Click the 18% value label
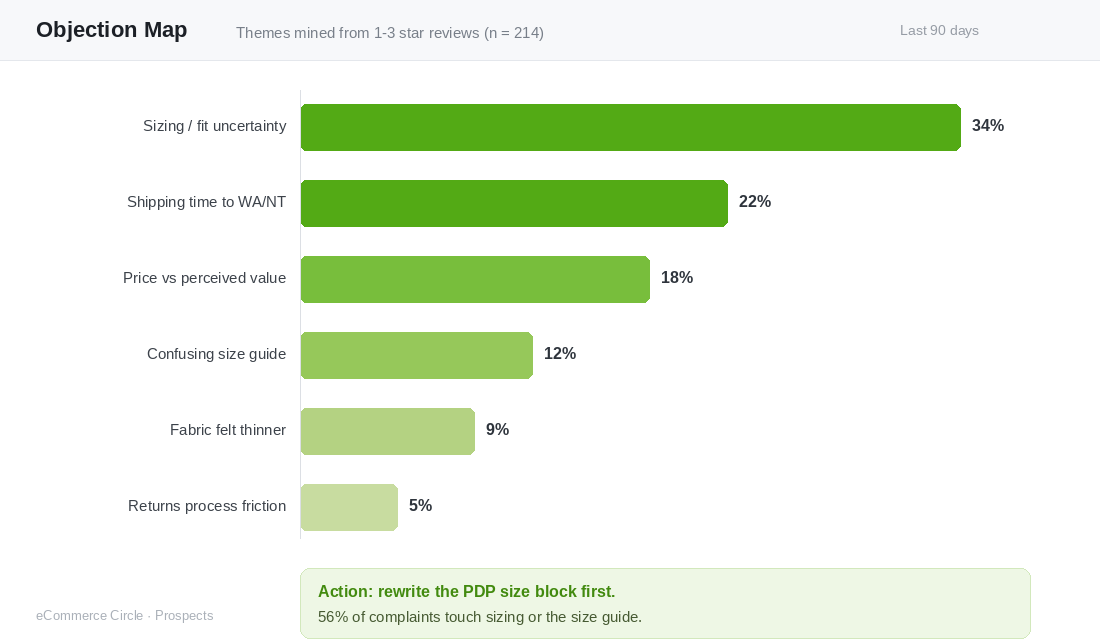Image resolution: width=1100 pixels, height=640 pixels. tap(677, 277)
